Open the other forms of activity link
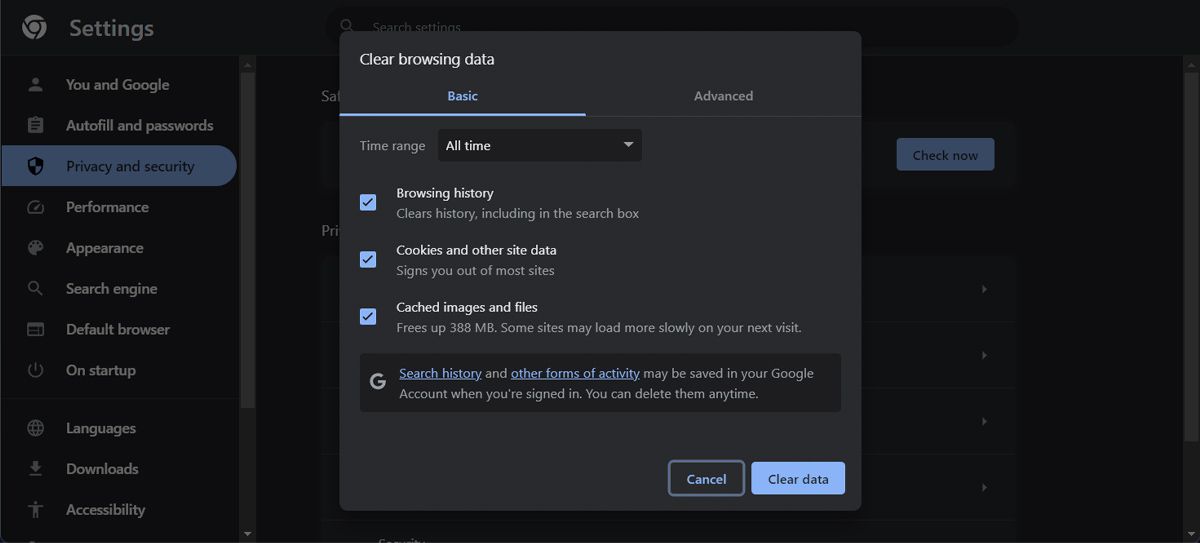The width and height of the screenshot is (1200, 543). (575, 373)
